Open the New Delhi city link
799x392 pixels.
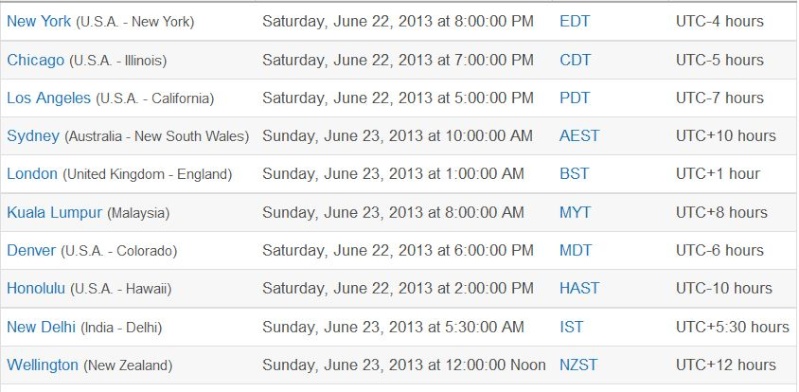[41, 327]
